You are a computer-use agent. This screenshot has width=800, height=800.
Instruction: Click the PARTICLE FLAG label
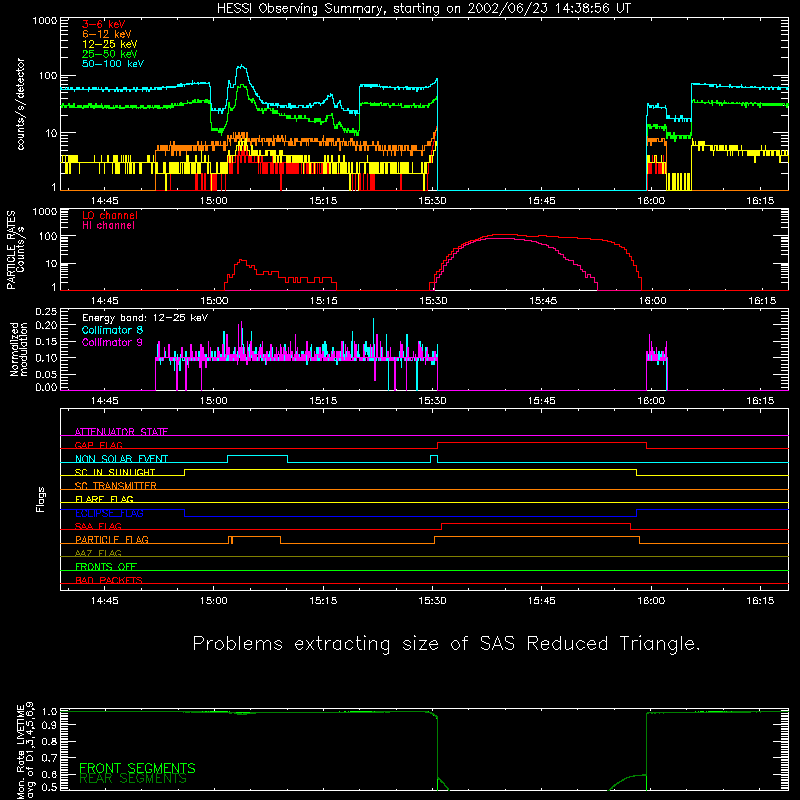point(112,539)
